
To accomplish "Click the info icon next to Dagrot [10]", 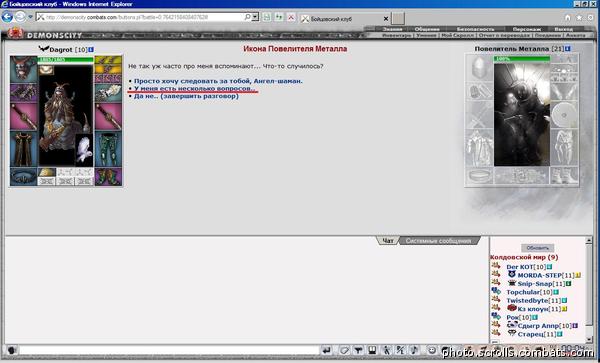I will pyautogui.click(x=91, y=50).
